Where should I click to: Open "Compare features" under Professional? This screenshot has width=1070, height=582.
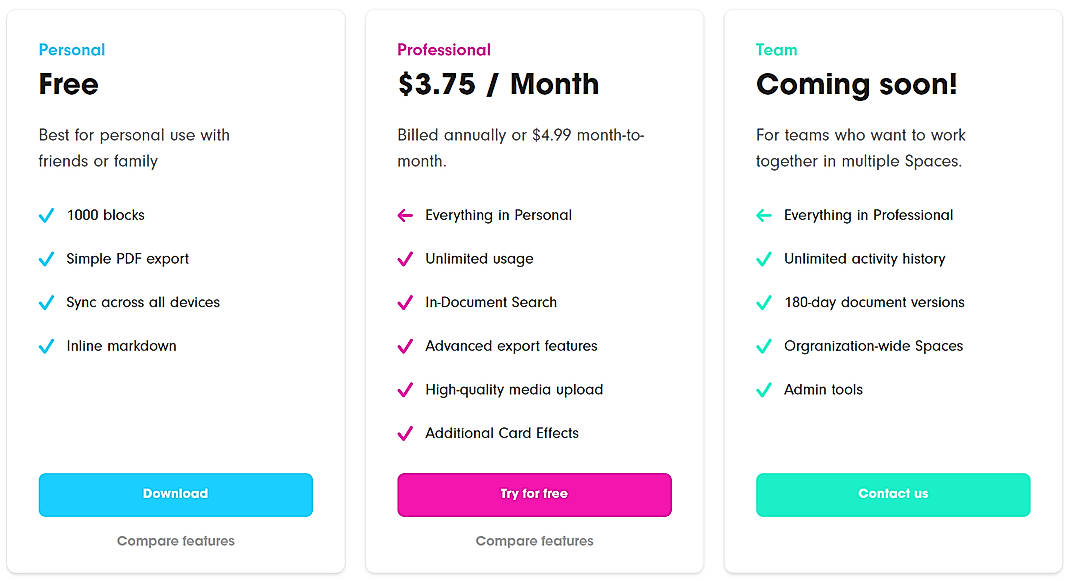coord(534,541)
